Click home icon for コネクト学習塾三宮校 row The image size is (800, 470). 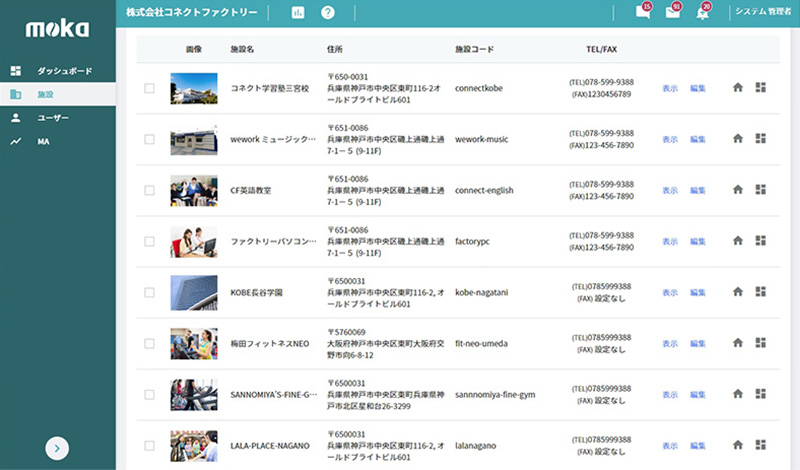(x=738, y=88)
